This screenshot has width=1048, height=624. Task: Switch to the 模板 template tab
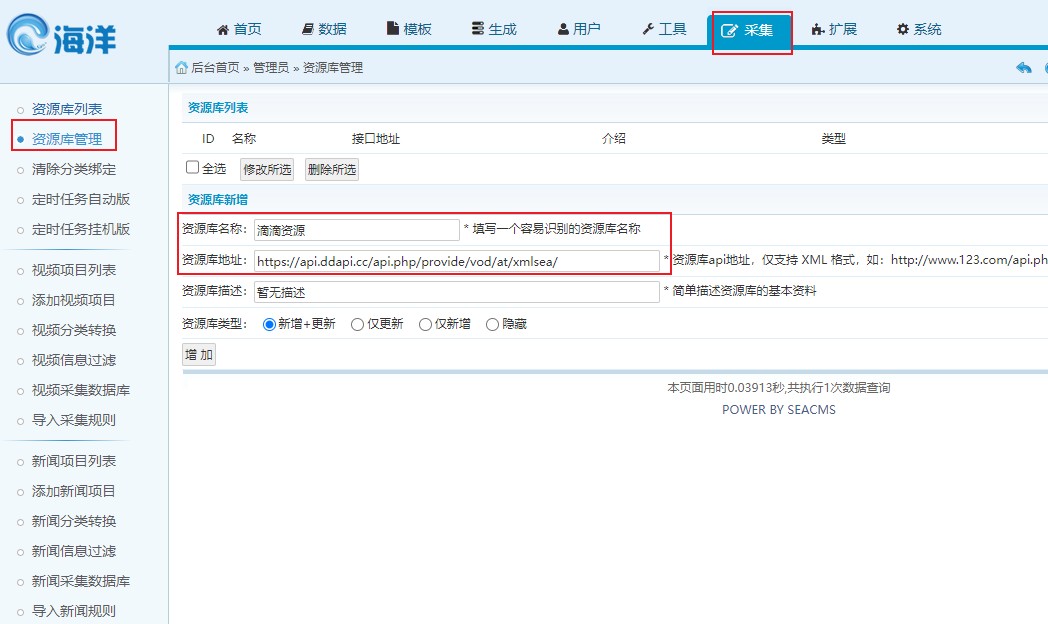click(409, 29)
